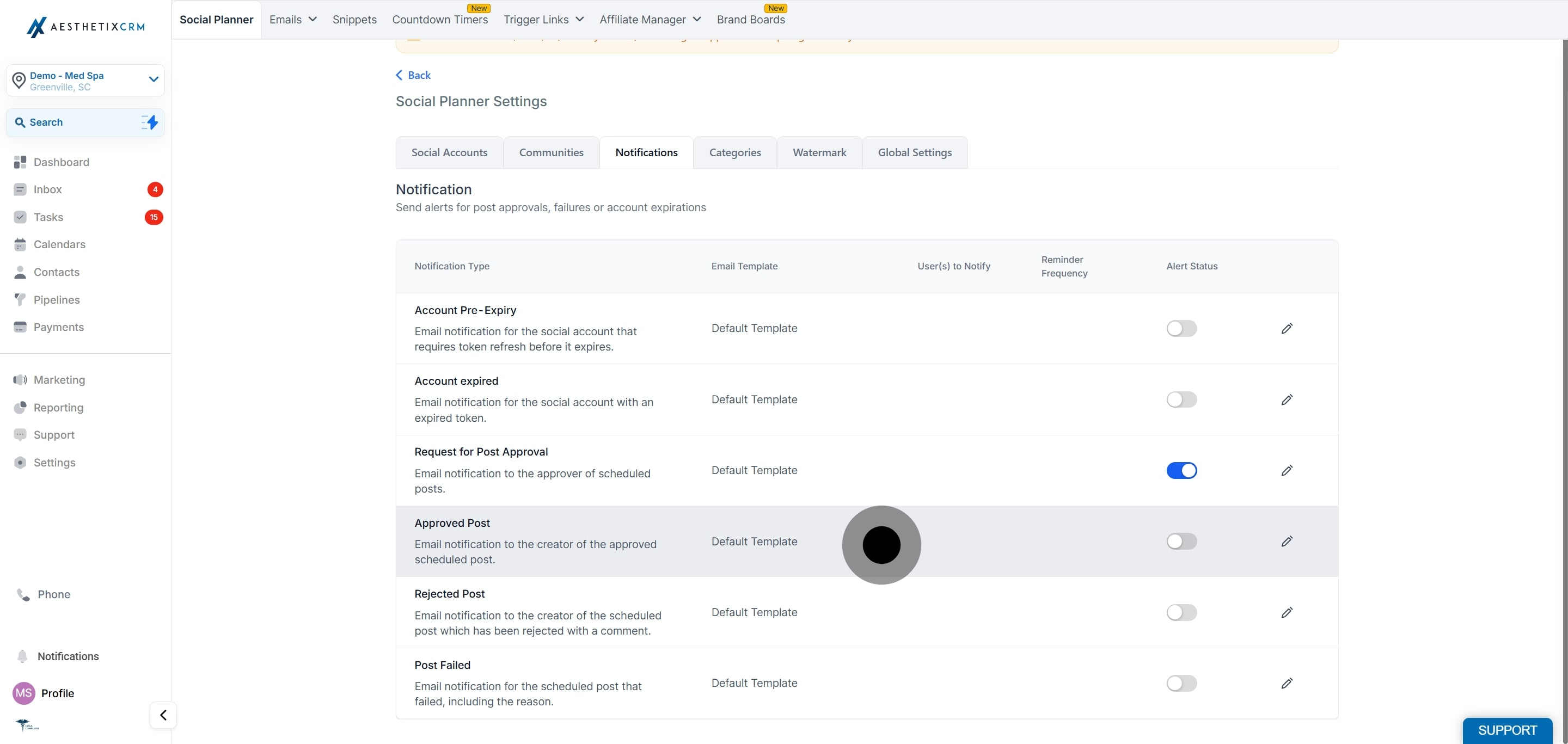The width and height of the screenshot is (1568, 744).
Task: Open the Global Settings tab
Action: point(914,153)
